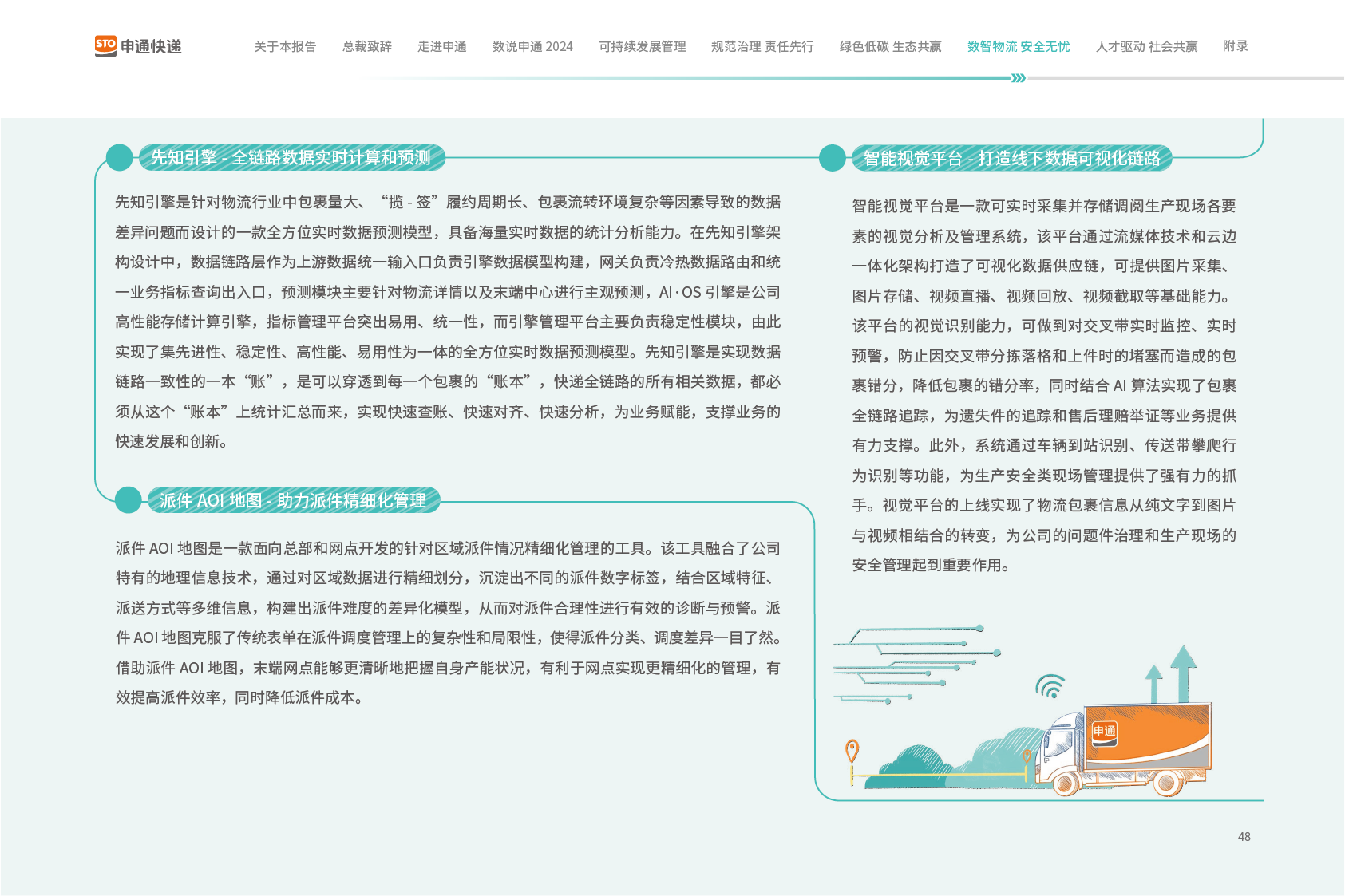1345x896 pixels.
Task: Click the STO 申通快递 logo
Action: (x=138, y=46)
